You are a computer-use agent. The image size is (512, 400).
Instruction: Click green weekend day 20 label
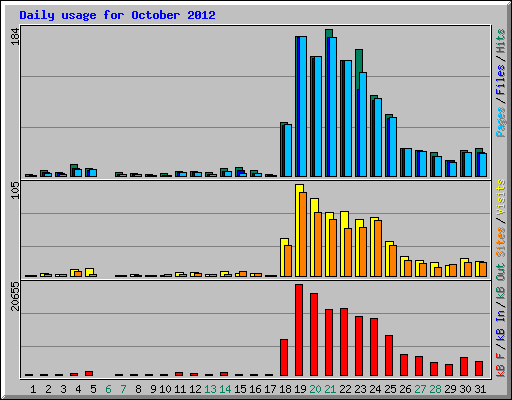(x=315, y=389)
